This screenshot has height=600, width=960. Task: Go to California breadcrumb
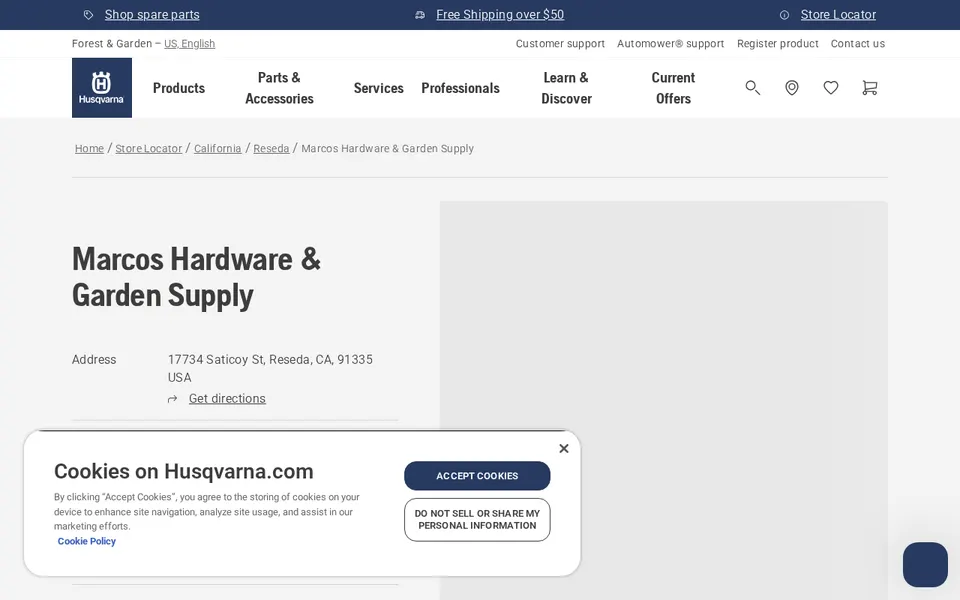pyautogui.click(x=217, y=149)
